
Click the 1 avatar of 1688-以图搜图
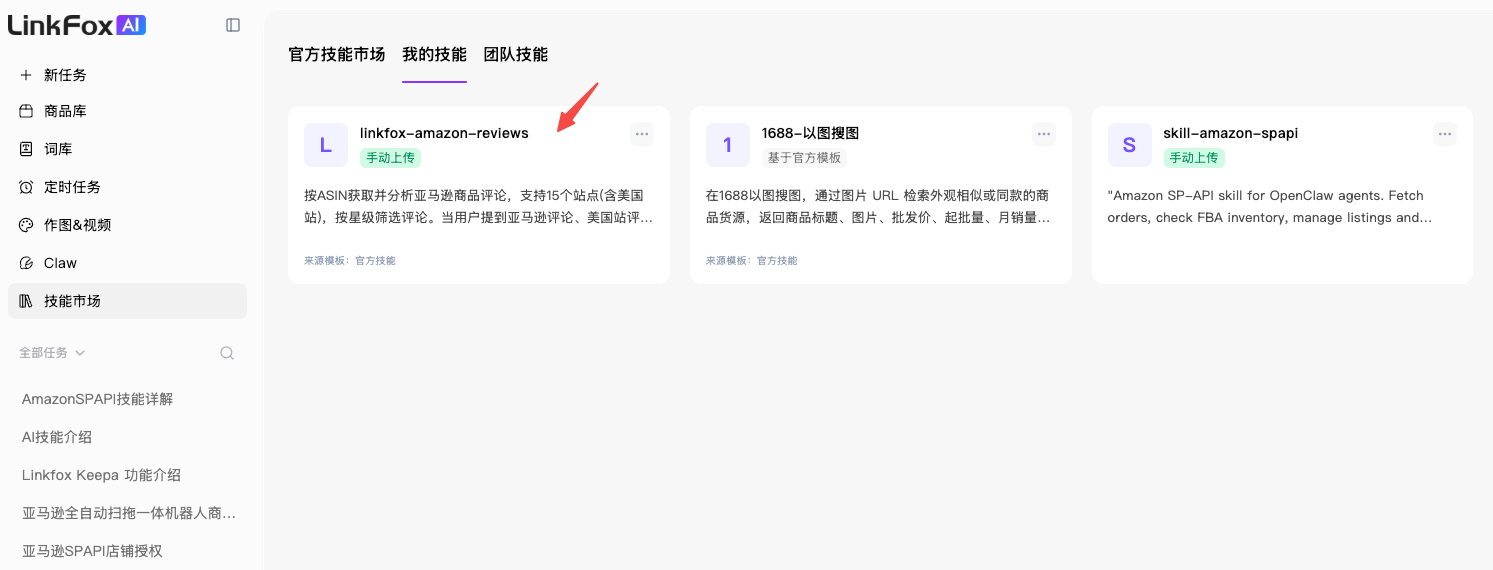point(728,145)
